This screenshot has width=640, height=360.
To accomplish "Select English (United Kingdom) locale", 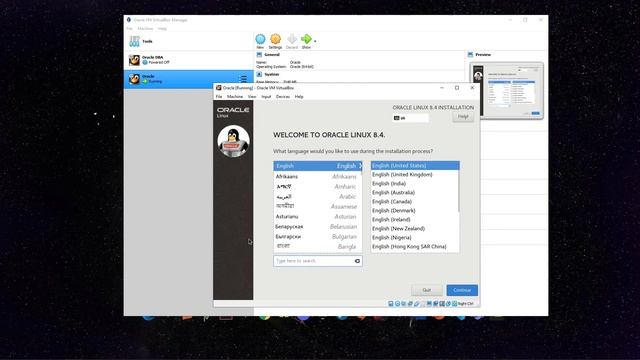I will [x=414, y=174].
